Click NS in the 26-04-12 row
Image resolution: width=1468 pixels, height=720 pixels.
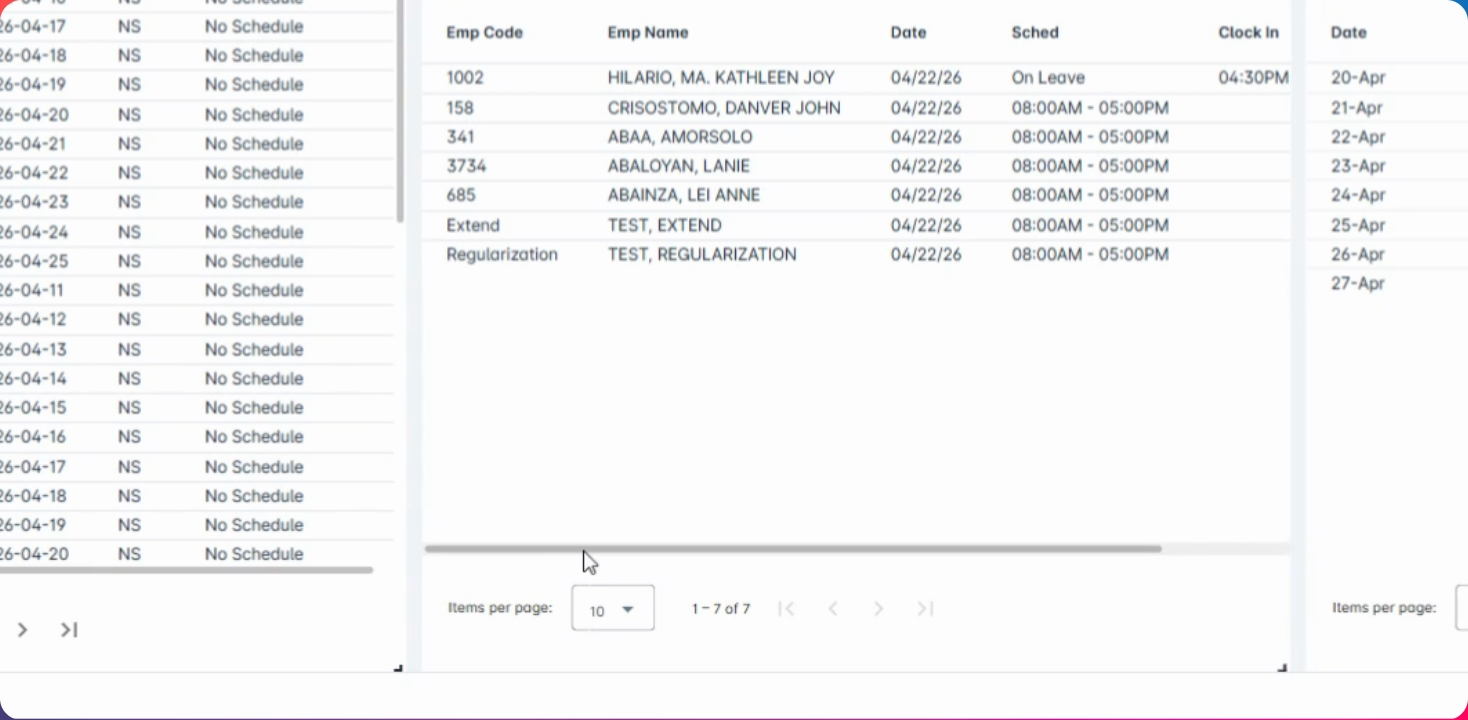(x=129, y=319)
